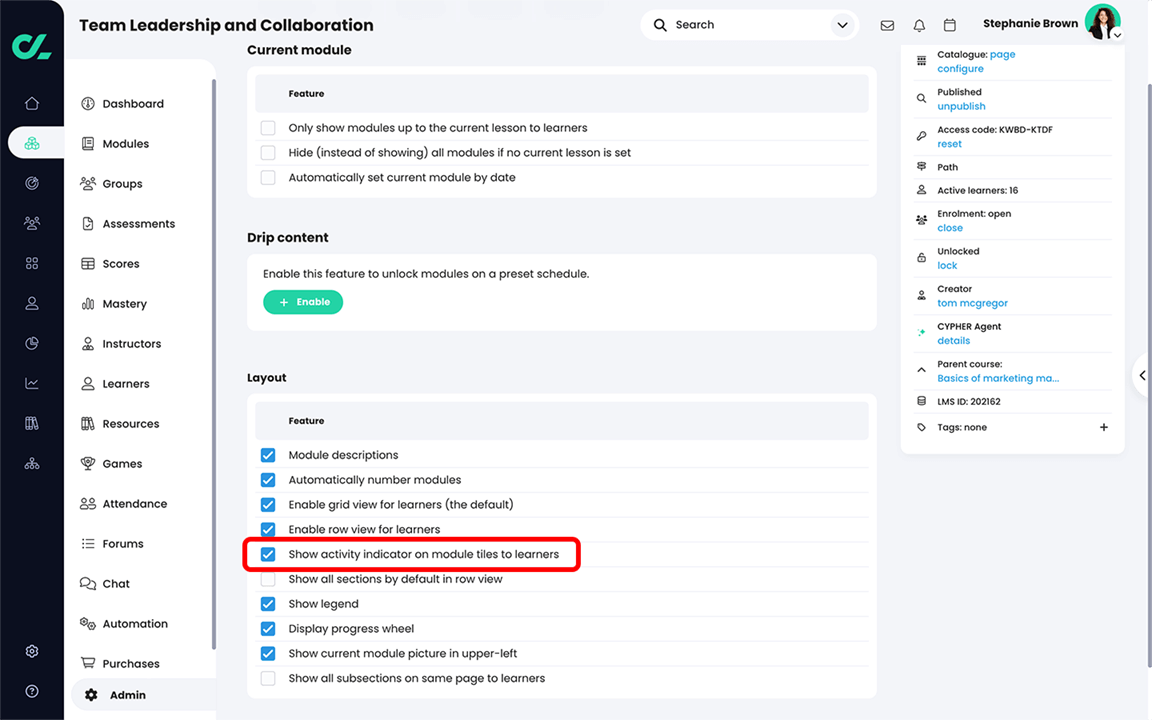Open the 'tom mcgregor' creator link
The height and width of the screenshot is (720, 1152).
(972, 303)
